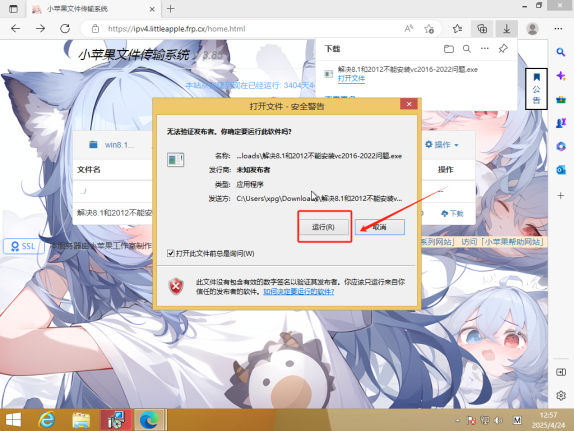Select the 解决8.1和2012 file name
The height and width of the screenshot is (431, 574).
pyautogui.click(x=115, y=213)
